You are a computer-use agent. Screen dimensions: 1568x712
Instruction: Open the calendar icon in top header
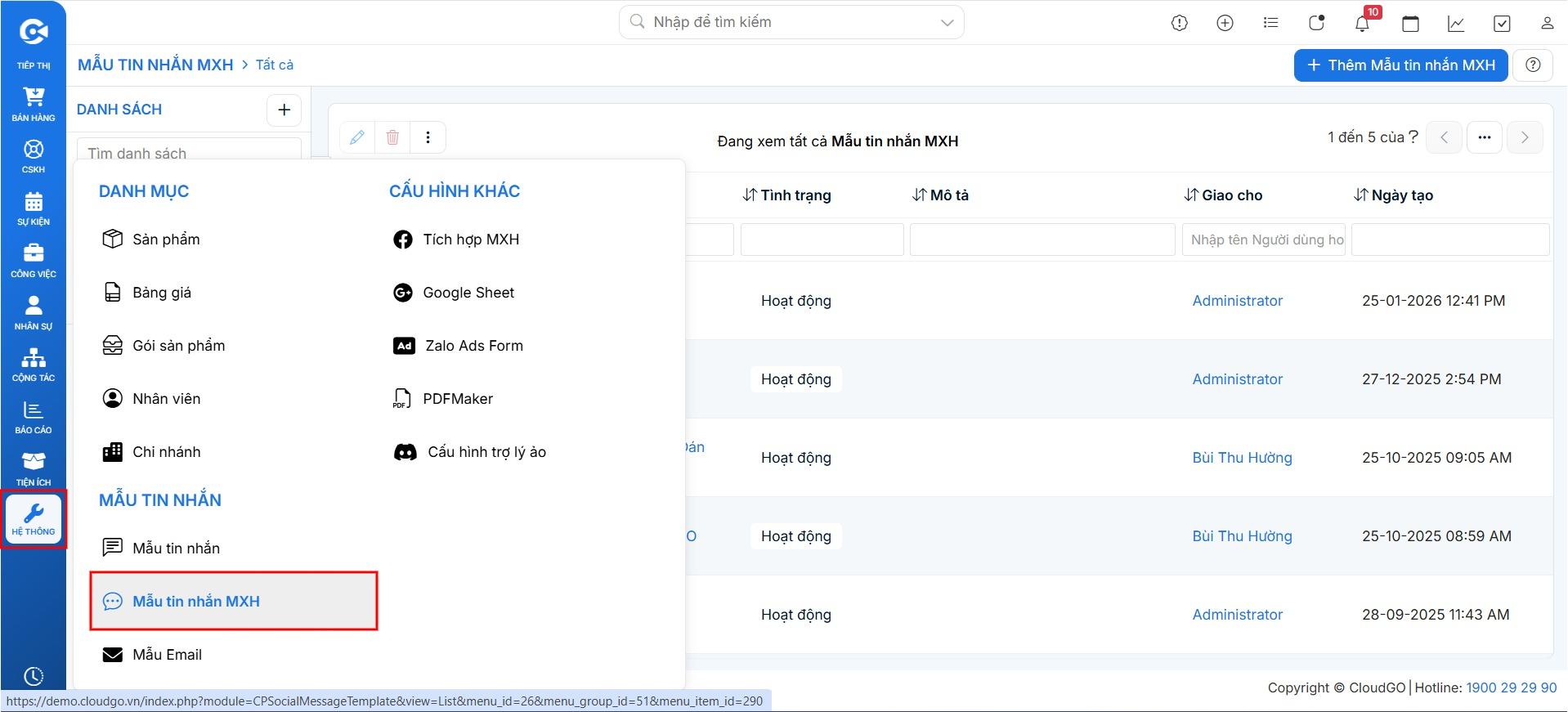(x=1410, y=23)
